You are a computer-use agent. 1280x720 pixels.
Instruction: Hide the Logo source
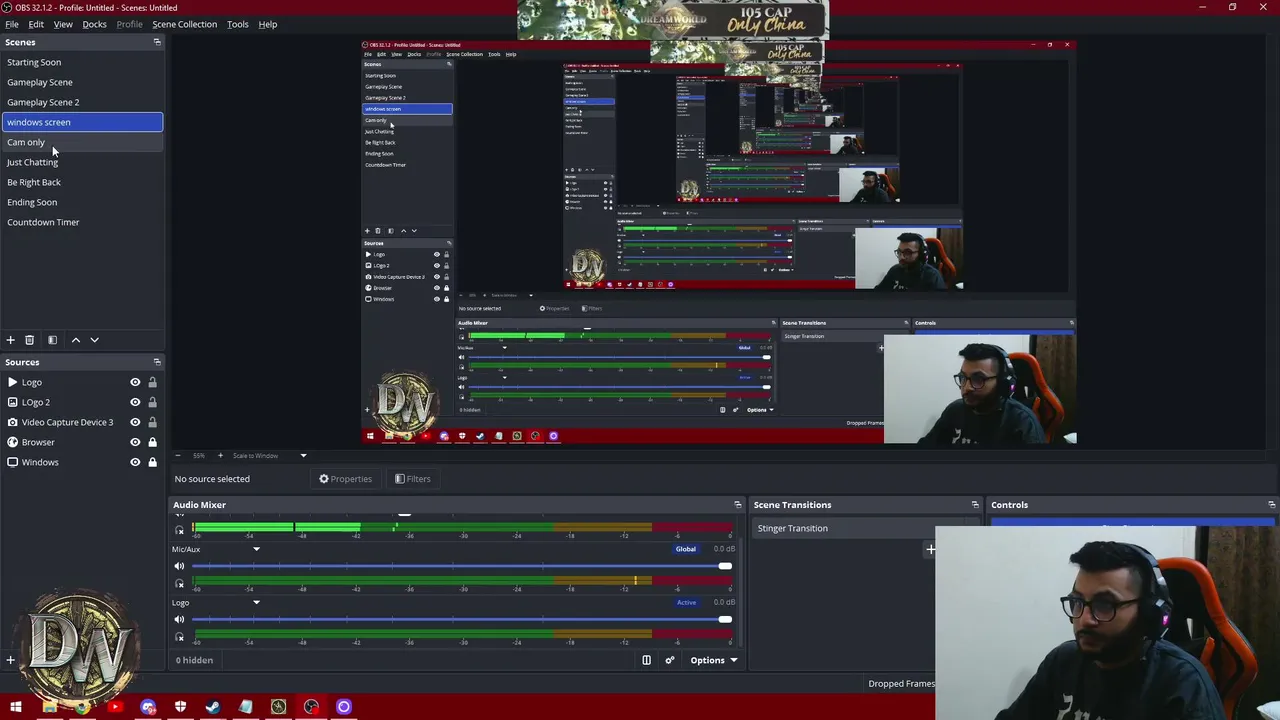[135, 382]
